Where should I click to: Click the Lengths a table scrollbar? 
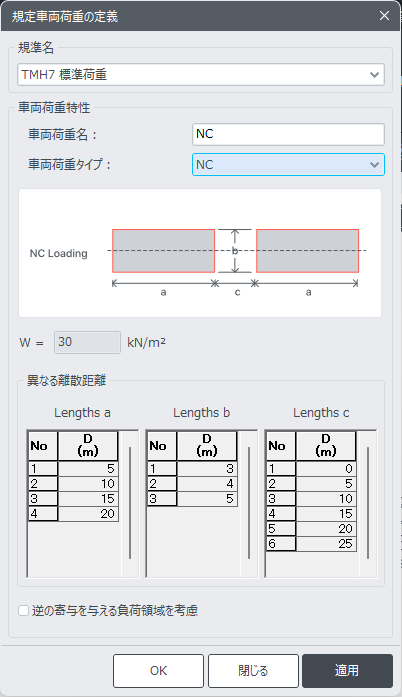pyautogui.click(x=130, y=503)
